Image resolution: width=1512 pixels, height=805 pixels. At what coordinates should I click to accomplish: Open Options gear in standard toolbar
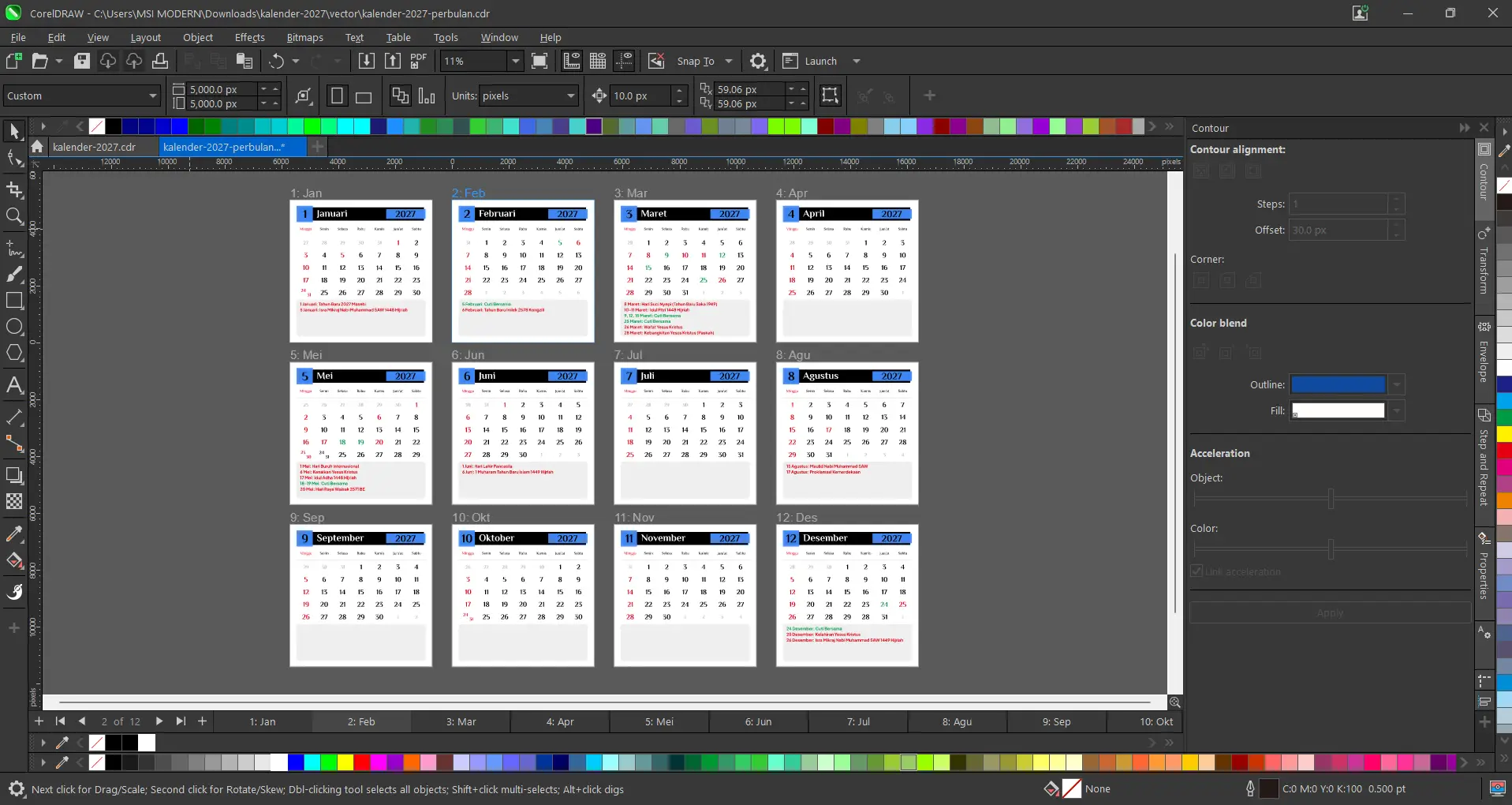coord(758,61)
